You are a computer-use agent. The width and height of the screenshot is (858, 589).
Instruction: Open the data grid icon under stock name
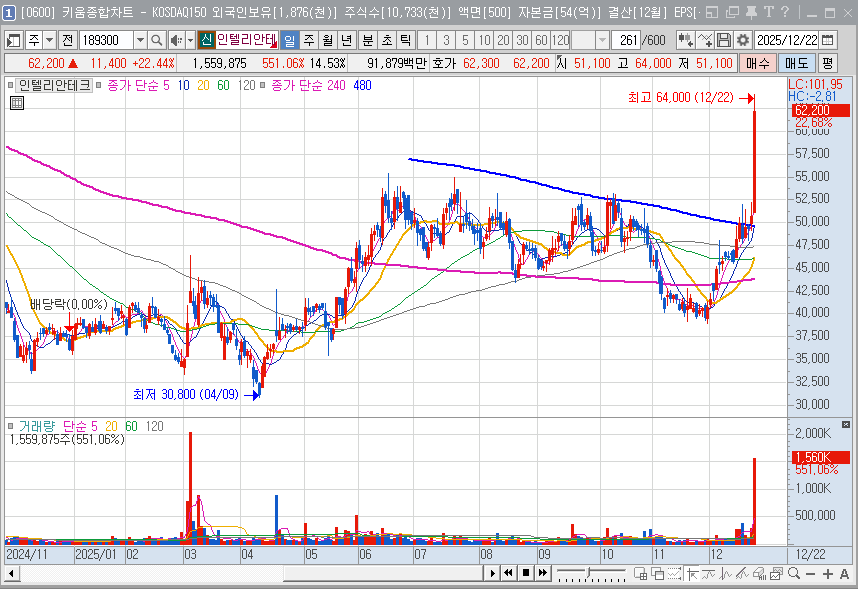pos(17,103)
